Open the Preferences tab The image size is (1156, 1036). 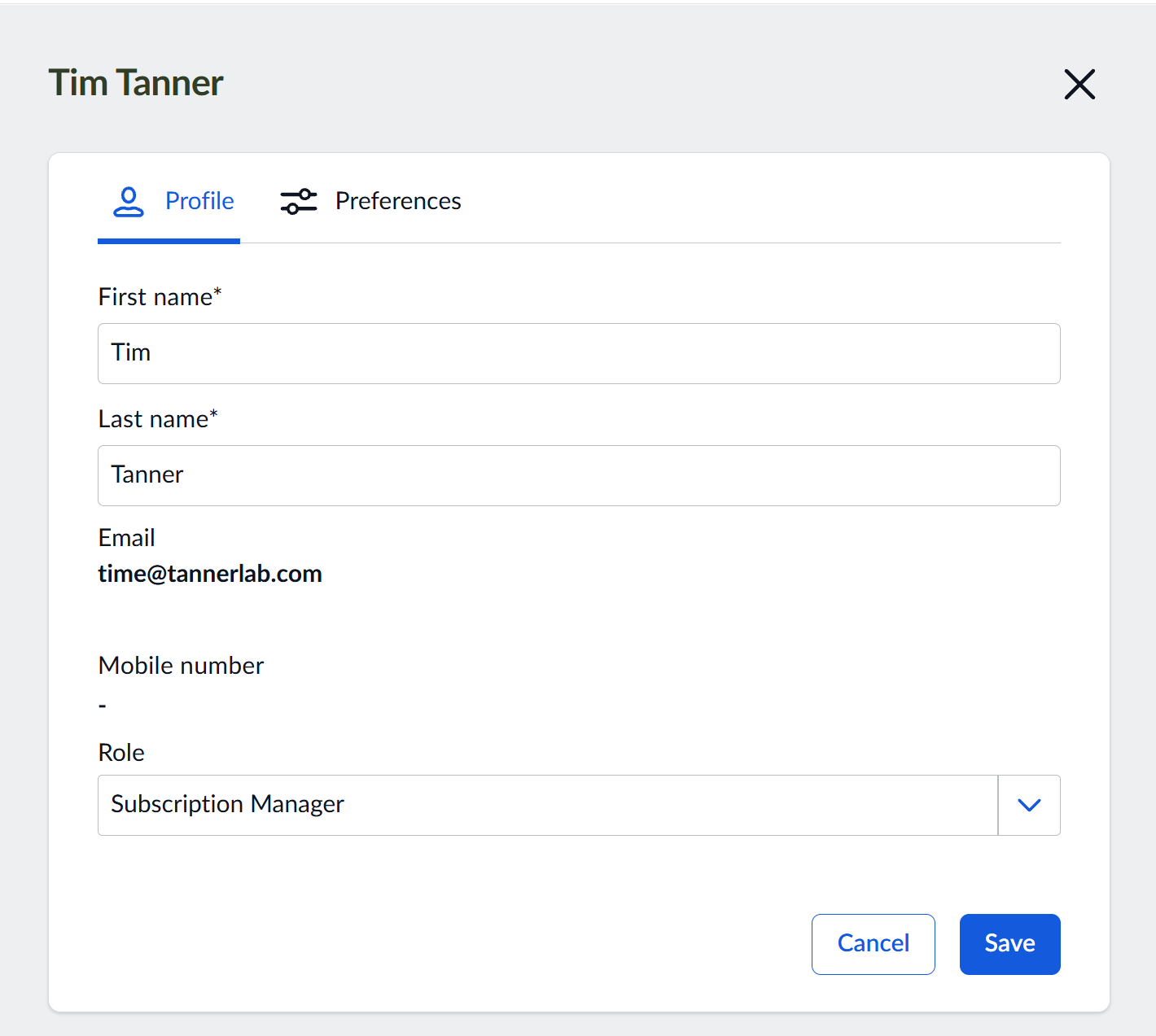coord(370,201)
